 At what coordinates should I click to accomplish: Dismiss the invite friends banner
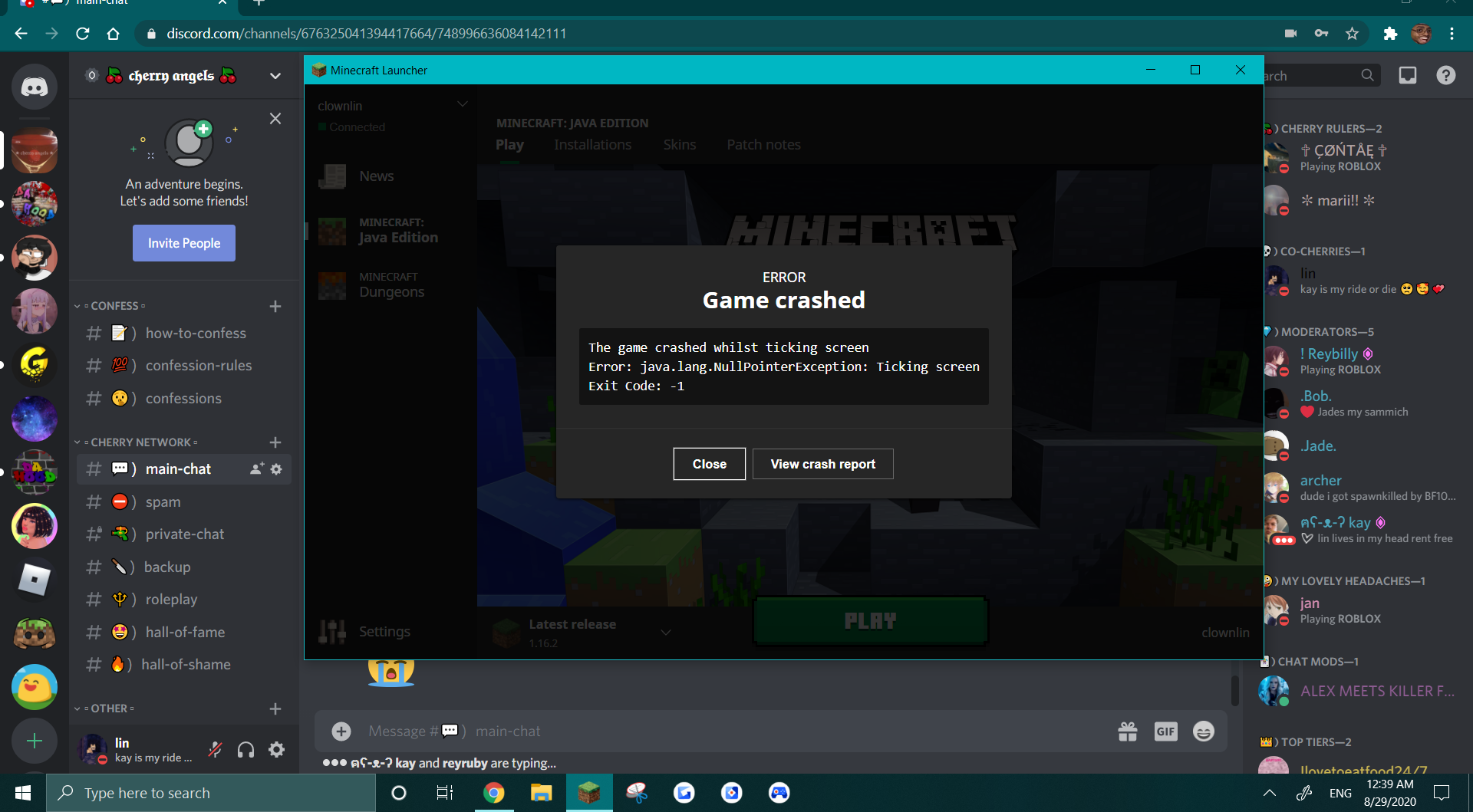click(275, 119)
